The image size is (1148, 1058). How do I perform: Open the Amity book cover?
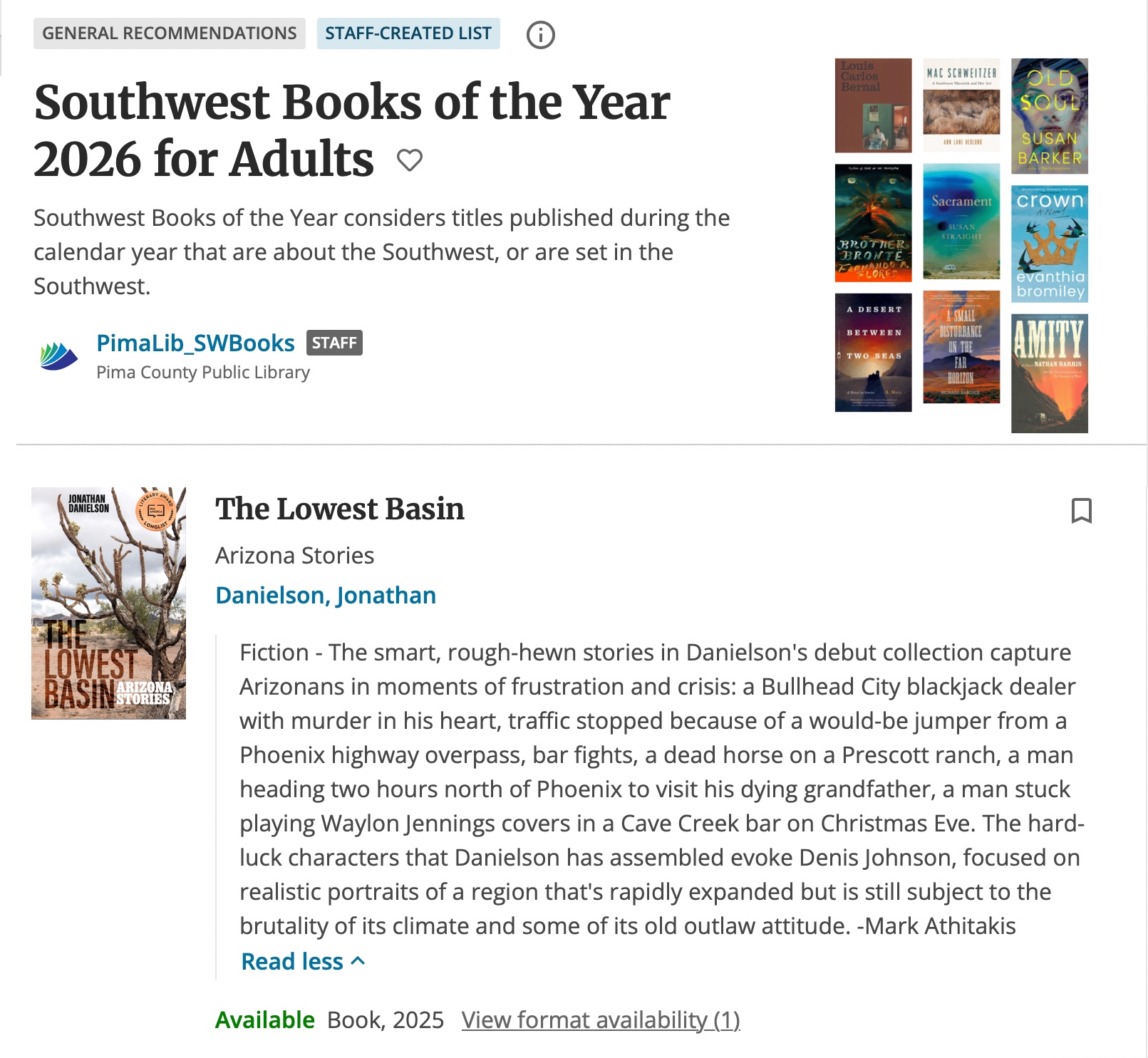1049,373
